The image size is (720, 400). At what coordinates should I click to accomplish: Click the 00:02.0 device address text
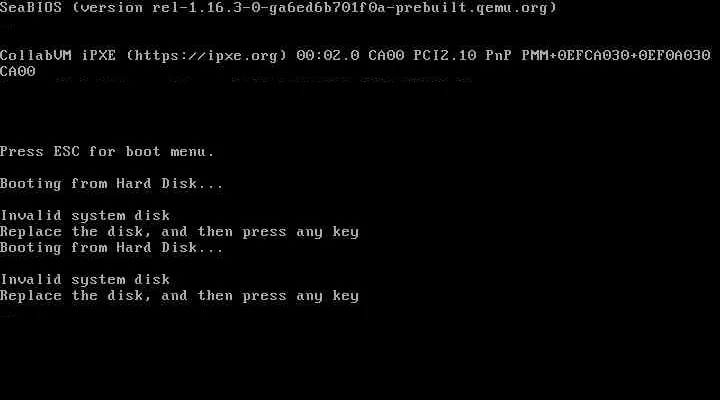(x=328, y=56)
